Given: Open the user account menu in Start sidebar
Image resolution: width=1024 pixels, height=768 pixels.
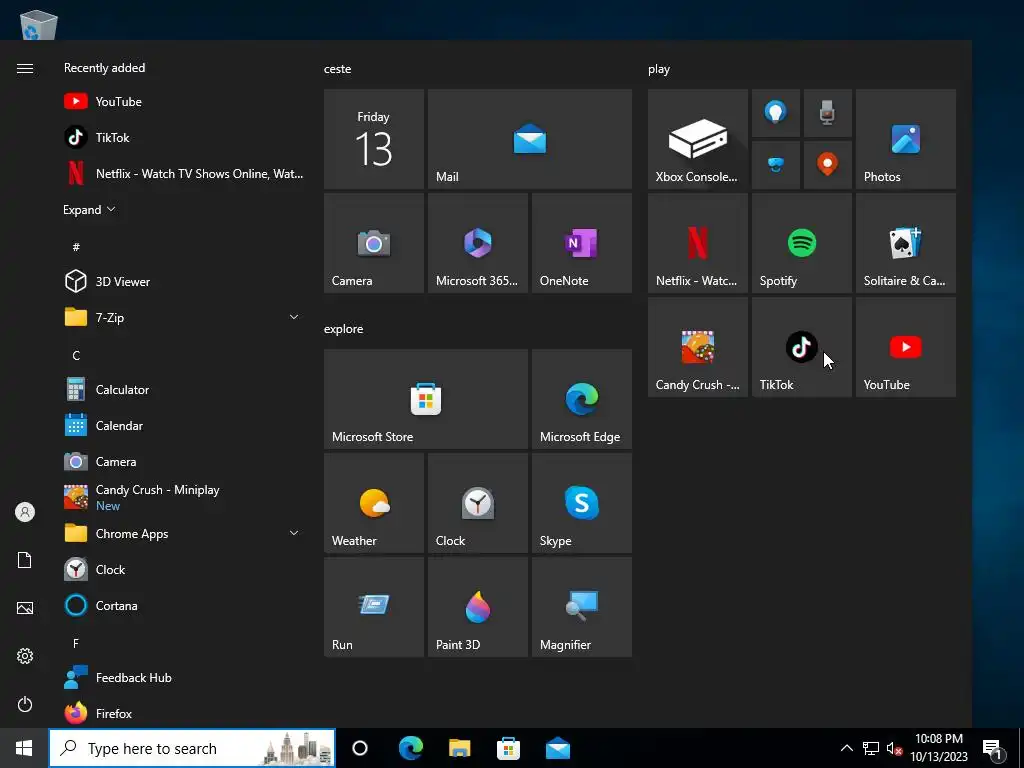Looking at the screenshot, I should pyautogui.click(x=25, y=512).
